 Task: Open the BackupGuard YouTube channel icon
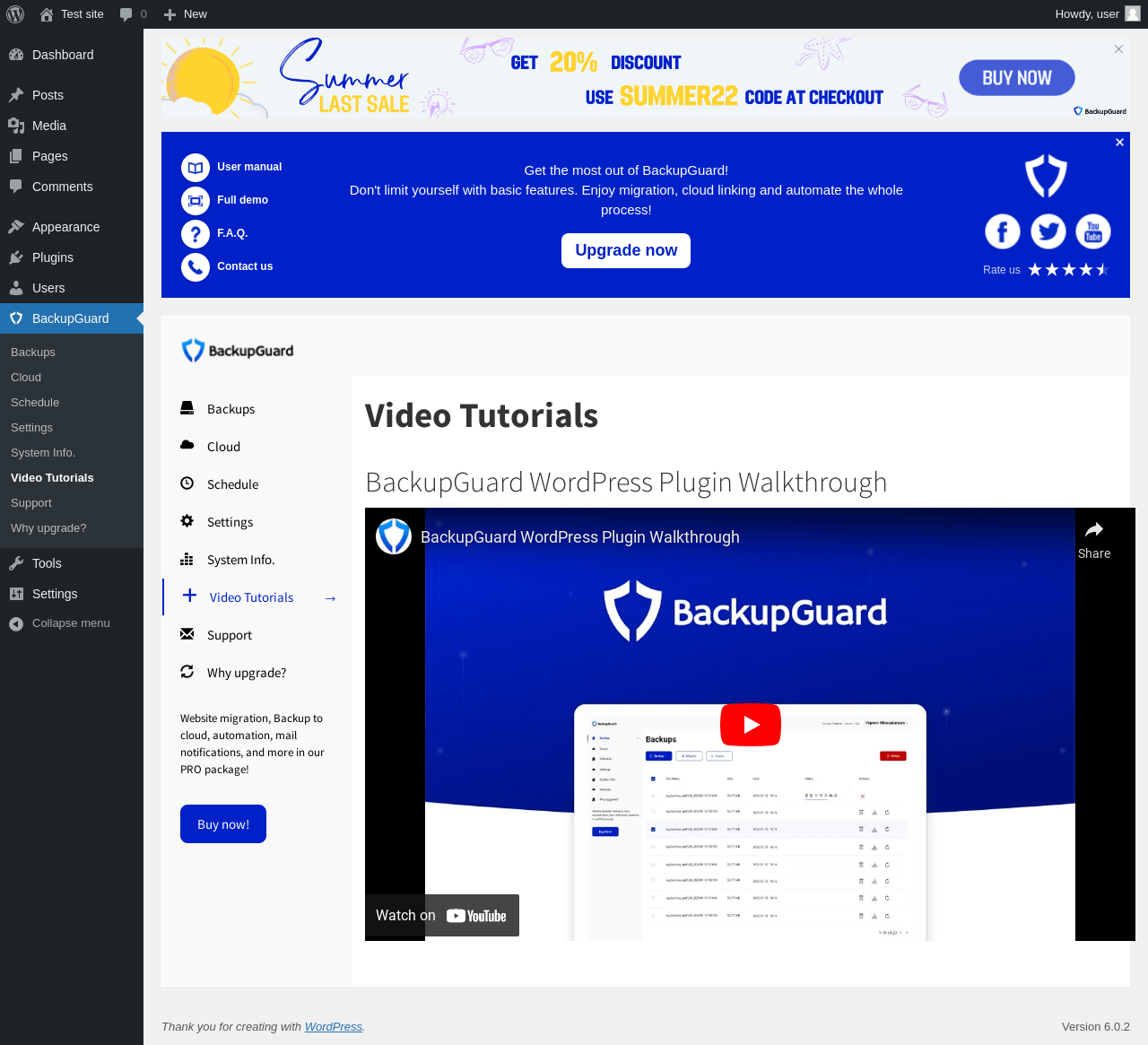1092,232
